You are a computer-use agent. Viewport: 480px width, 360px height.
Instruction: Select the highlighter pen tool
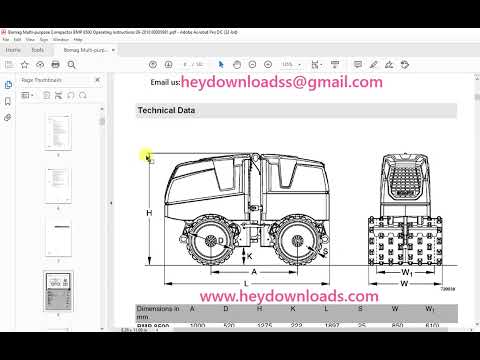tap(373, 65)
